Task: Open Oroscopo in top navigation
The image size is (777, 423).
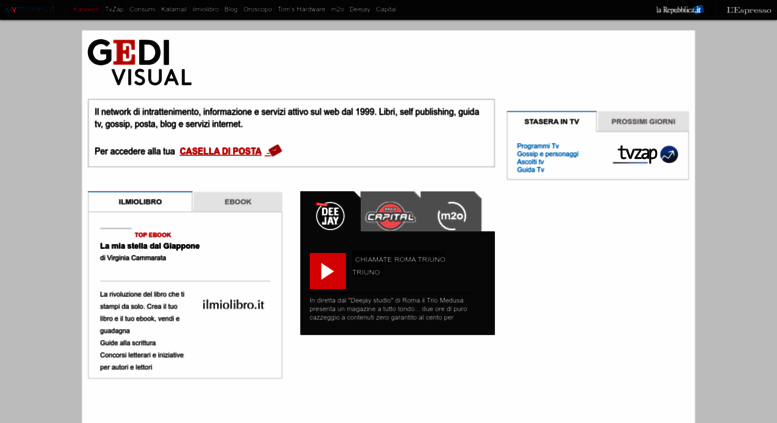Action: click(257, 9)
